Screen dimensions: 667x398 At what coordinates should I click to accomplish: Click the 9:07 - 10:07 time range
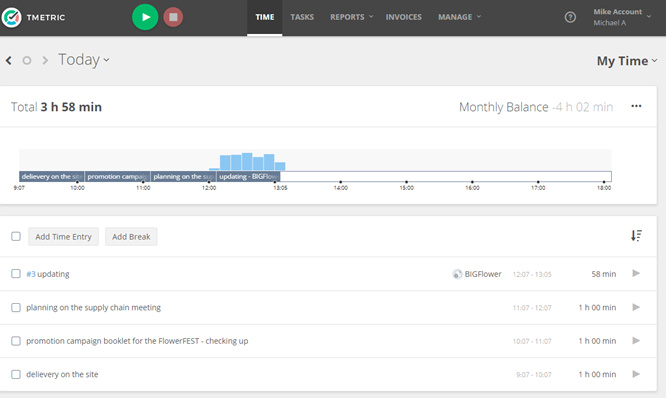(x=533, y=375)
